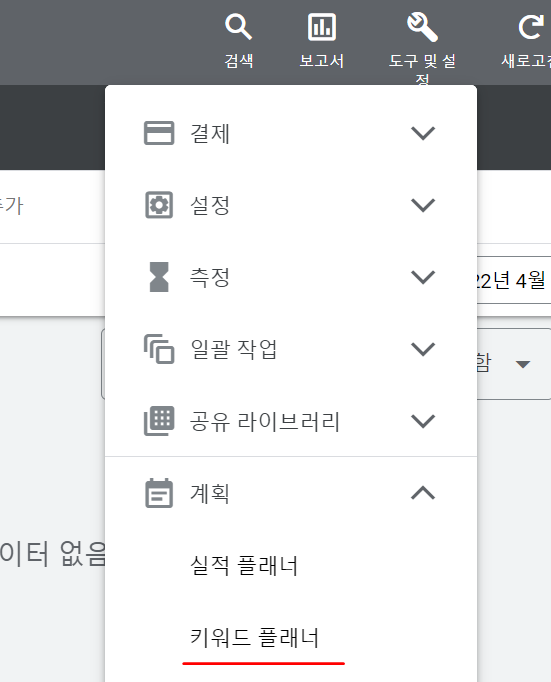The width and height of the screenshot is (551, 682).
Task: Collapse the 계획 section chevron
Action: coord(423,493)
